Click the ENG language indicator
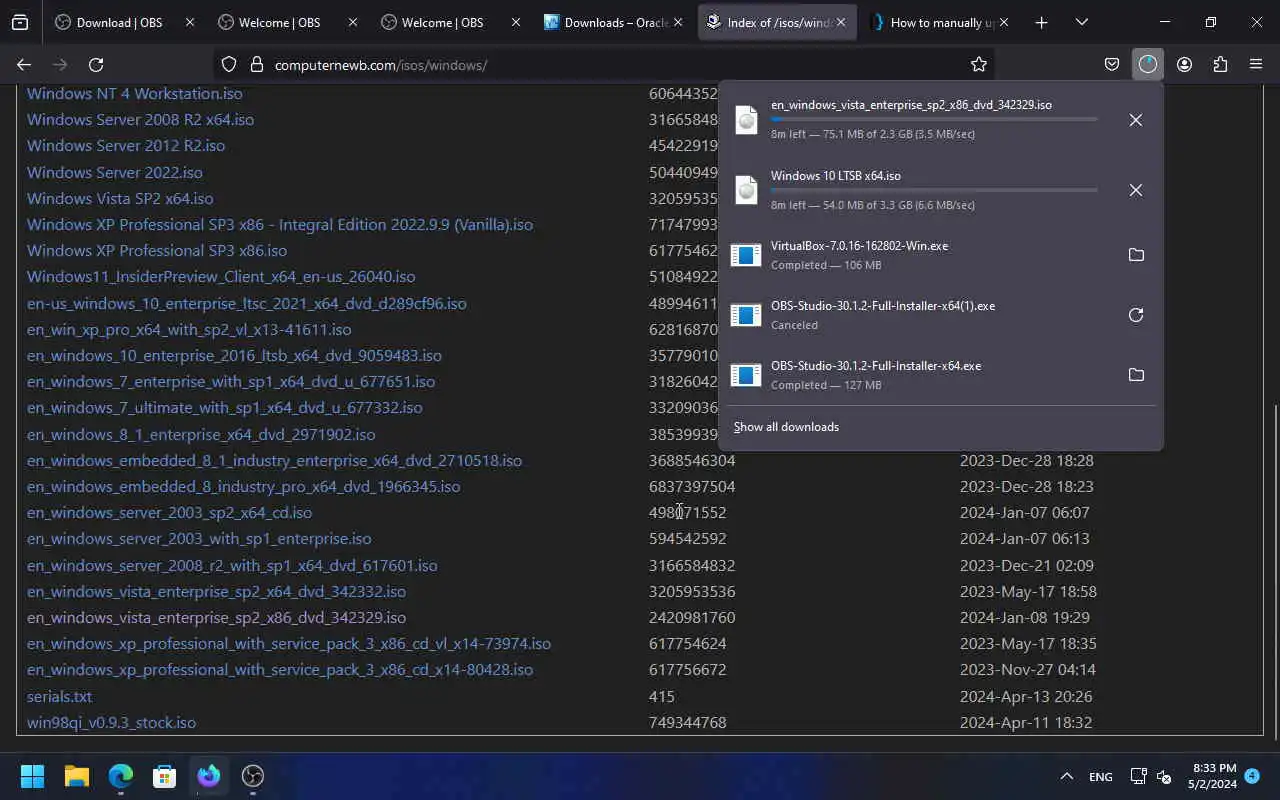This screenshot has height=800, width=1280. (x=1100, y=777)
